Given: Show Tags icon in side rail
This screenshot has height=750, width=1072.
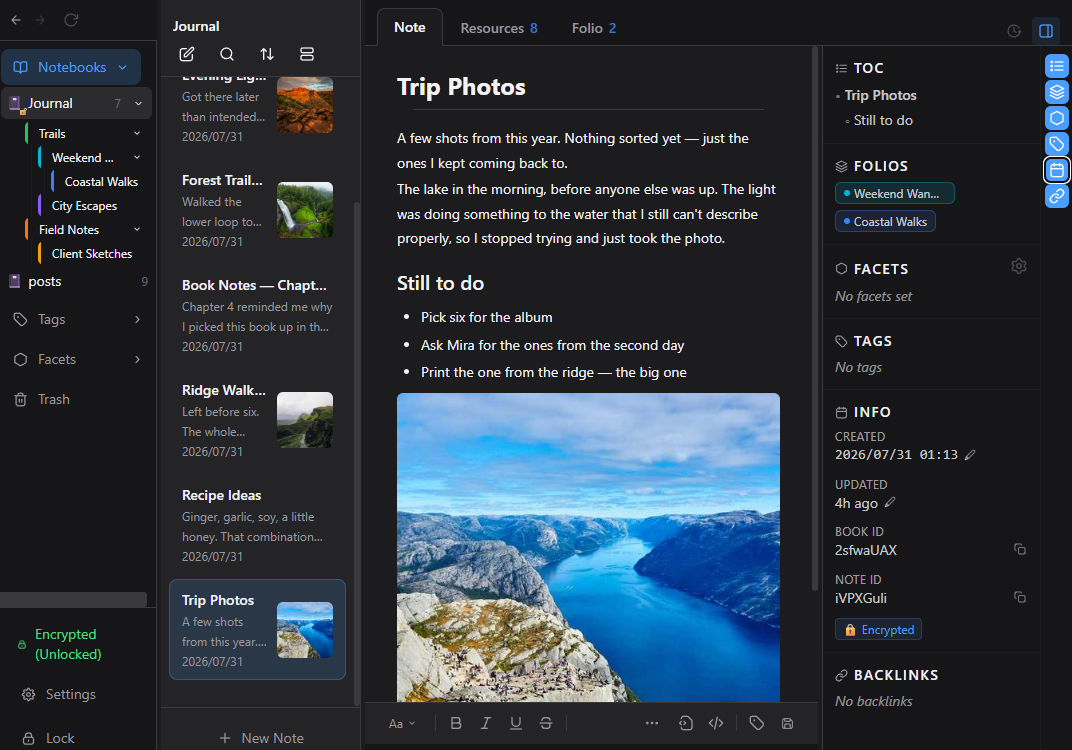Looking at the screenshot, I should [x=1057, y=144].
